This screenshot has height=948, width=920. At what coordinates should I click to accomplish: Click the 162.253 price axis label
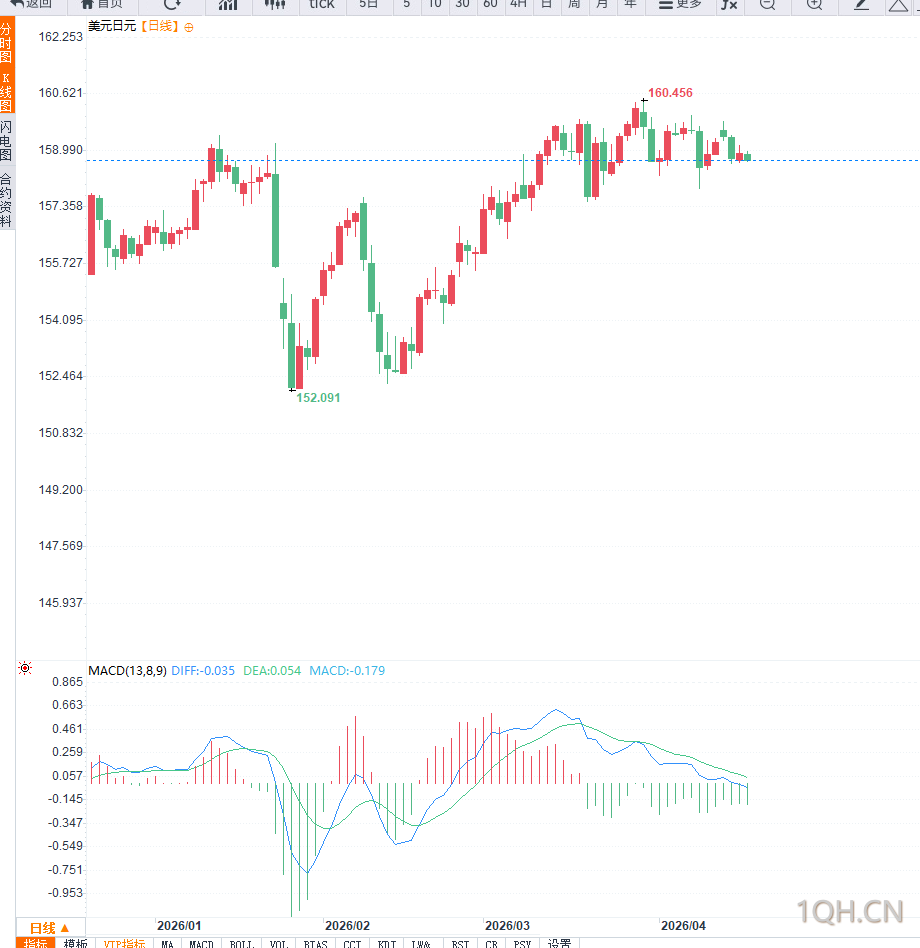point(60,37)
